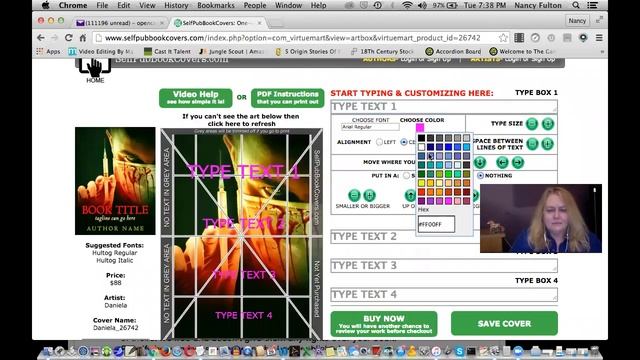Click Save Cover button
Screen dimensions: 640x360
click(504, 324)
